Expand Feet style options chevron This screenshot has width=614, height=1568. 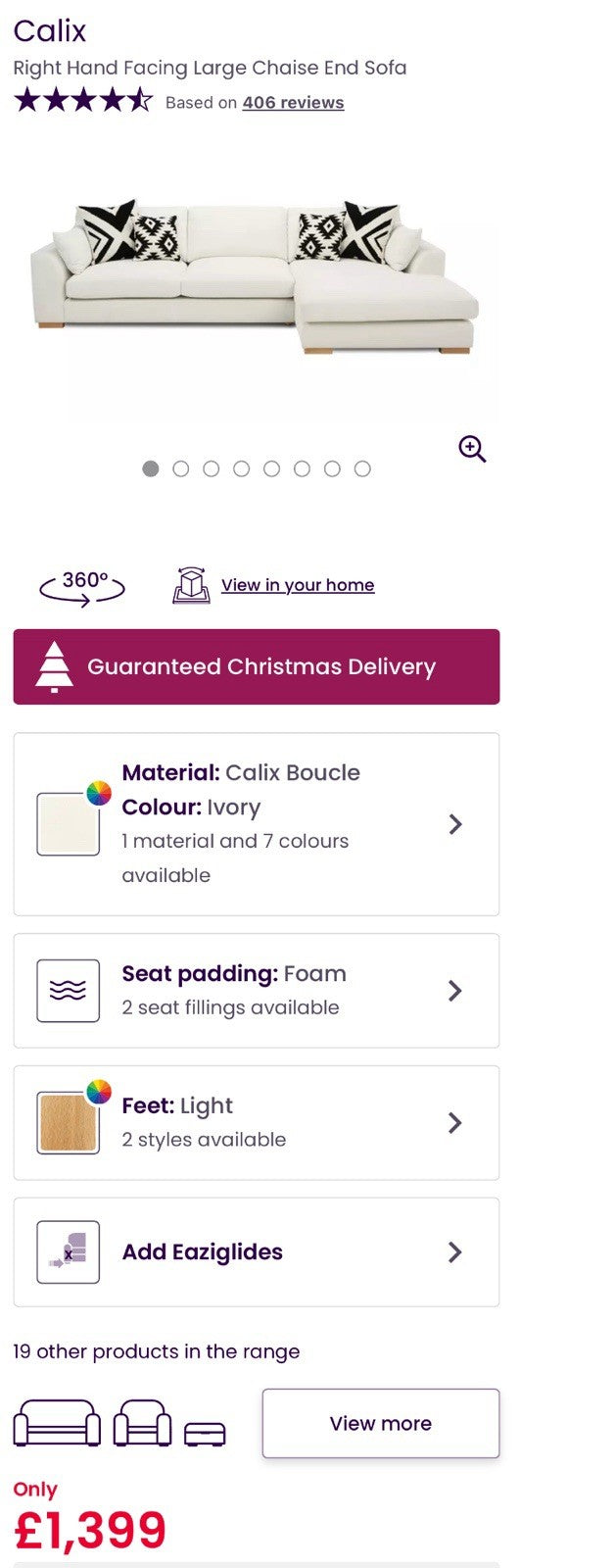click(x=455, y=1123)
